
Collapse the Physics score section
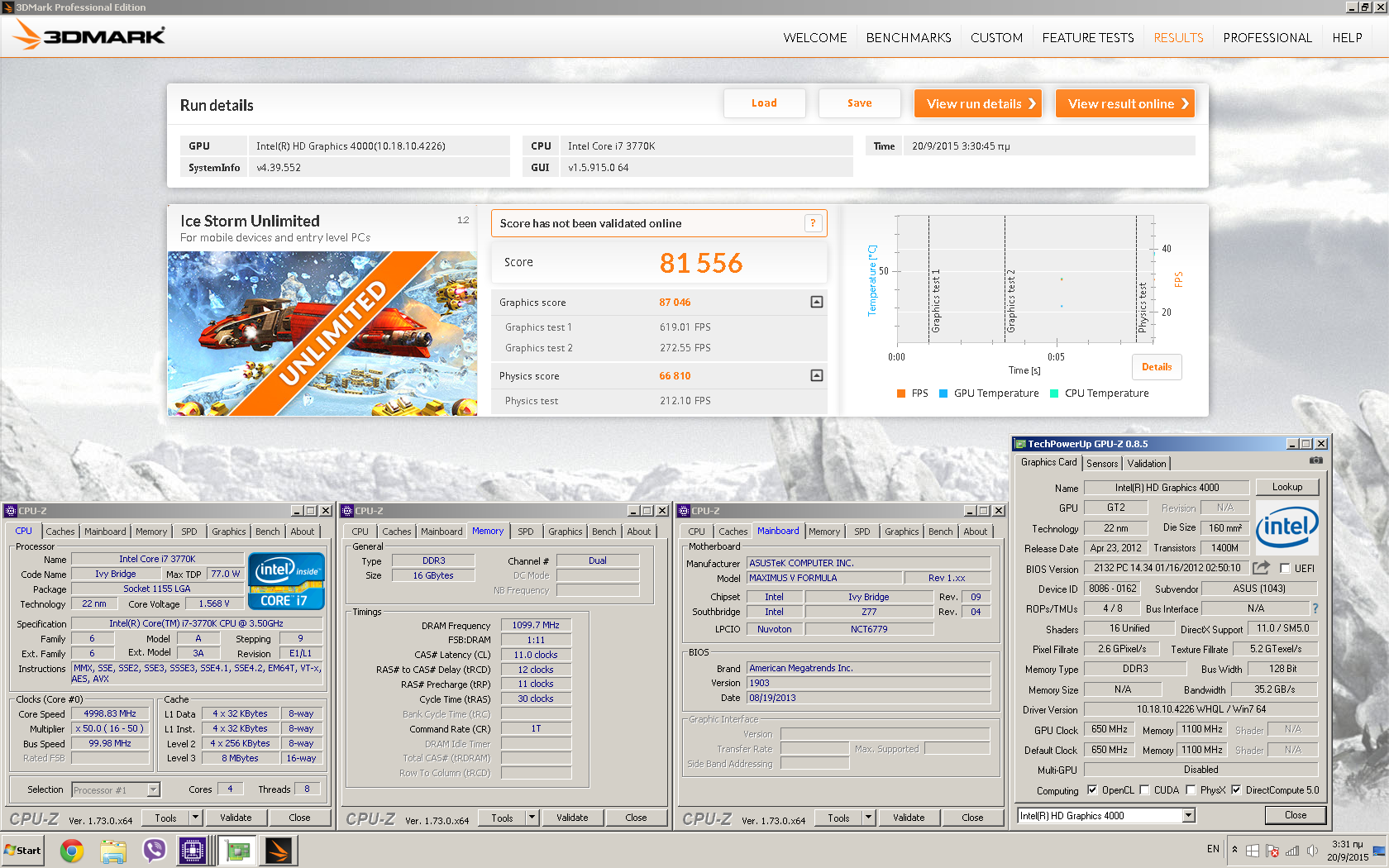pos(816,376)
